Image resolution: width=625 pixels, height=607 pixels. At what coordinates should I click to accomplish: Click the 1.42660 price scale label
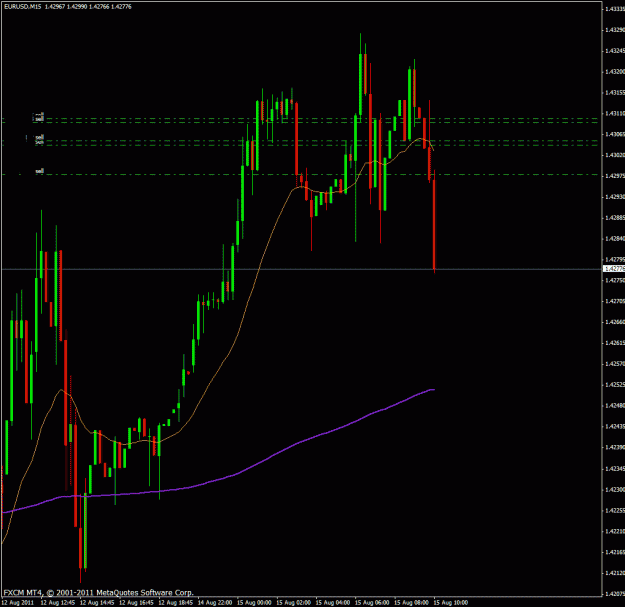pyautogui.click(x=615, y=322)
